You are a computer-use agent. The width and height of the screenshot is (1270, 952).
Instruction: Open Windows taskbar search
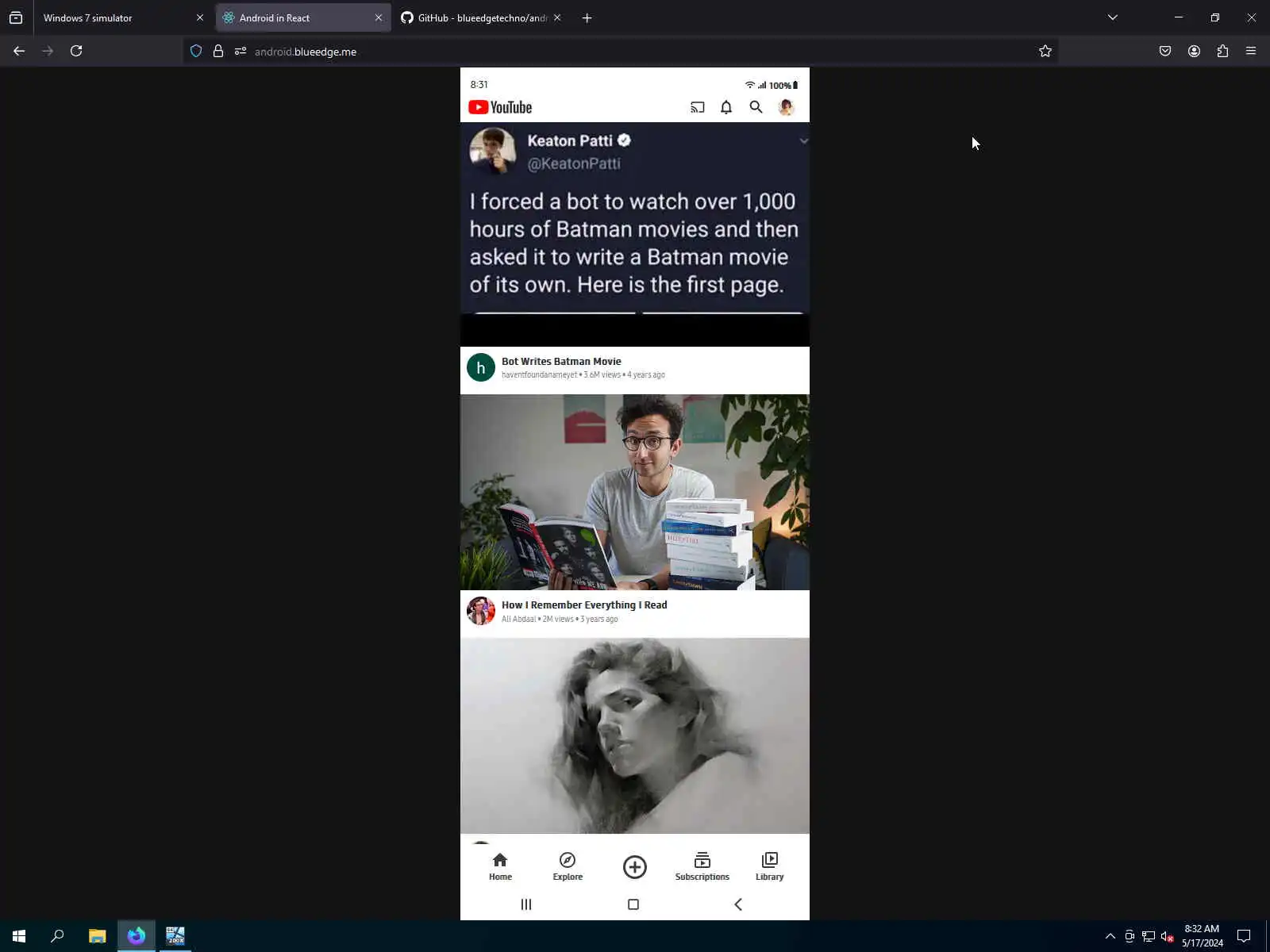tap(57, 936)
